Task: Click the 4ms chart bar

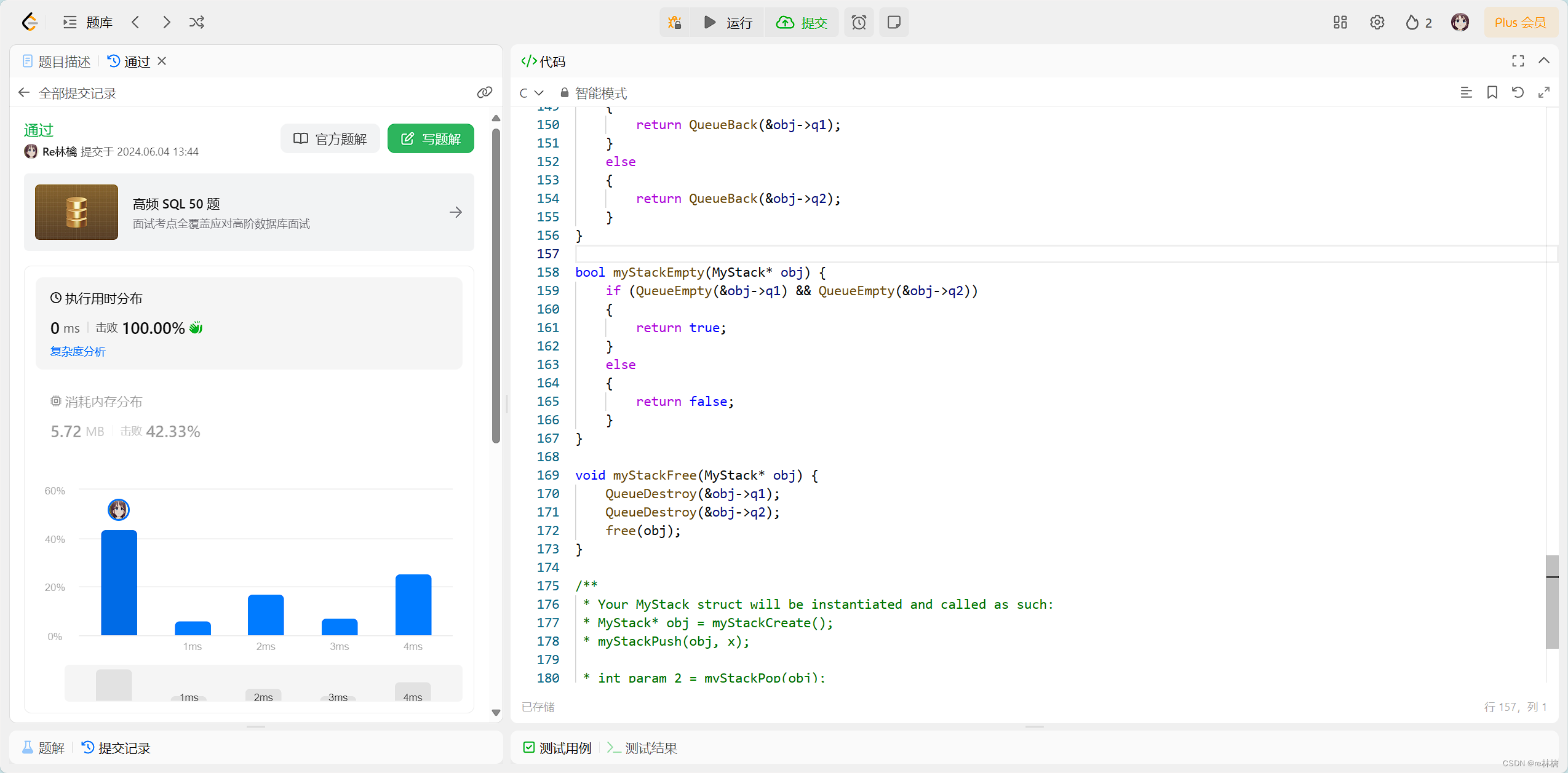Action: [x=413, y=605]
